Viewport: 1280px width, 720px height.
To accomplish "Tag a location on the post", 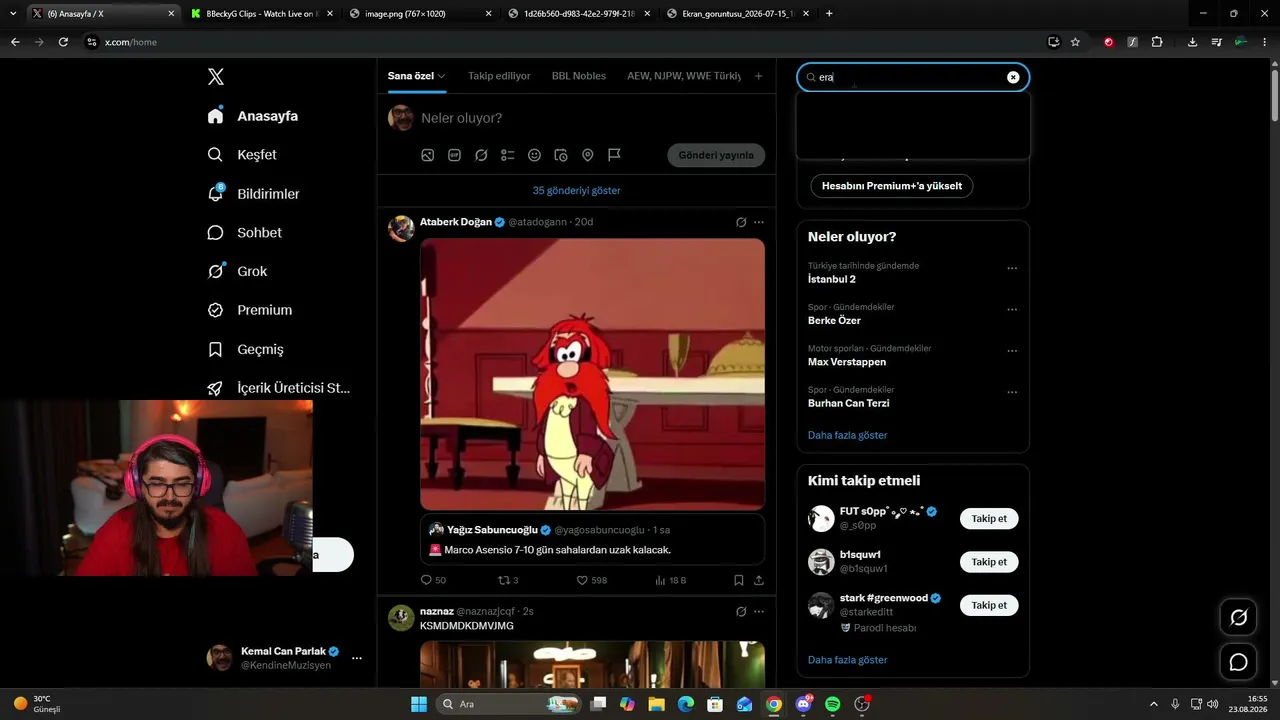I will click(588, 155).
